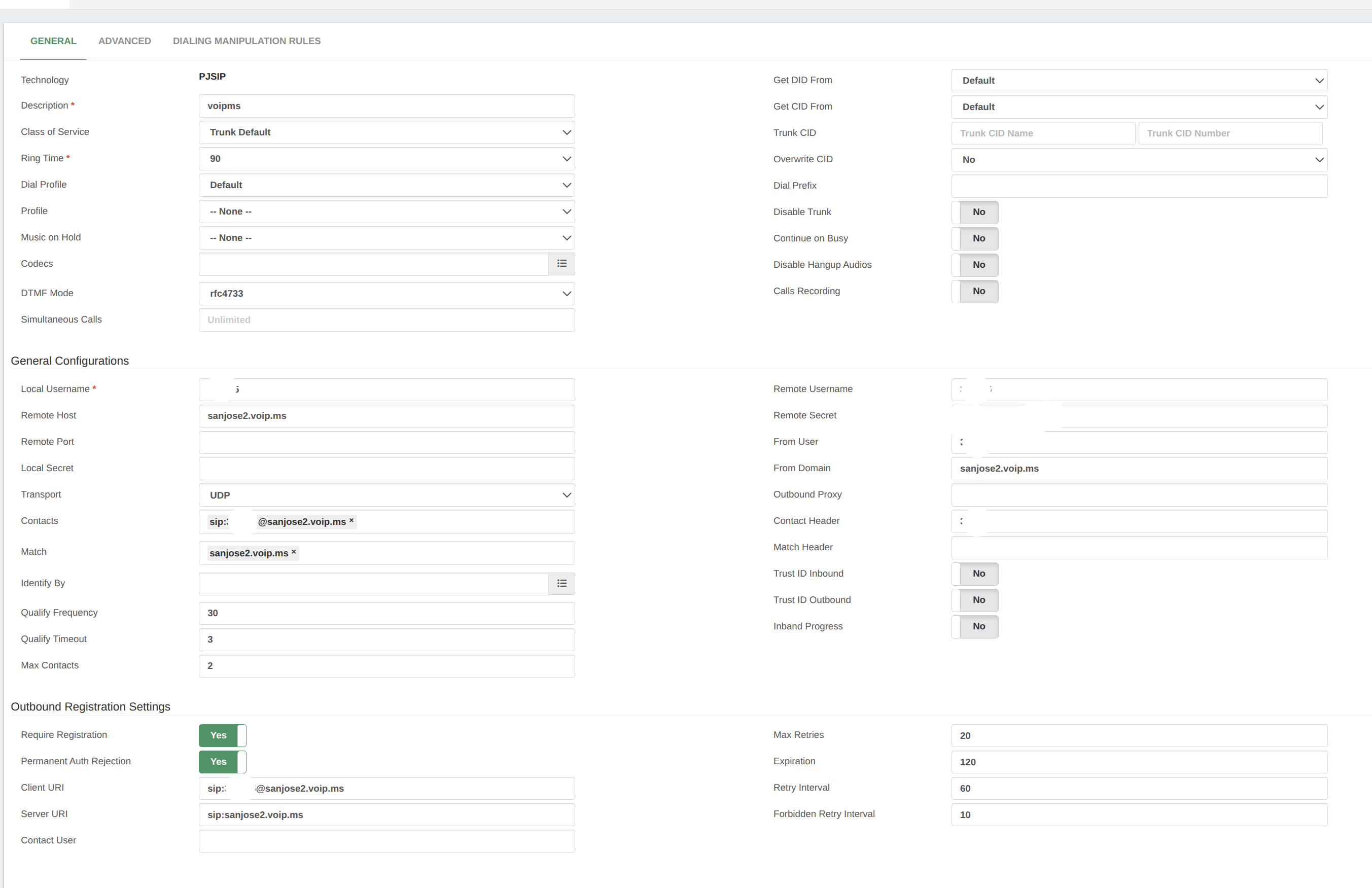Switch to the Advanced tab

click(x=124, y=41)
